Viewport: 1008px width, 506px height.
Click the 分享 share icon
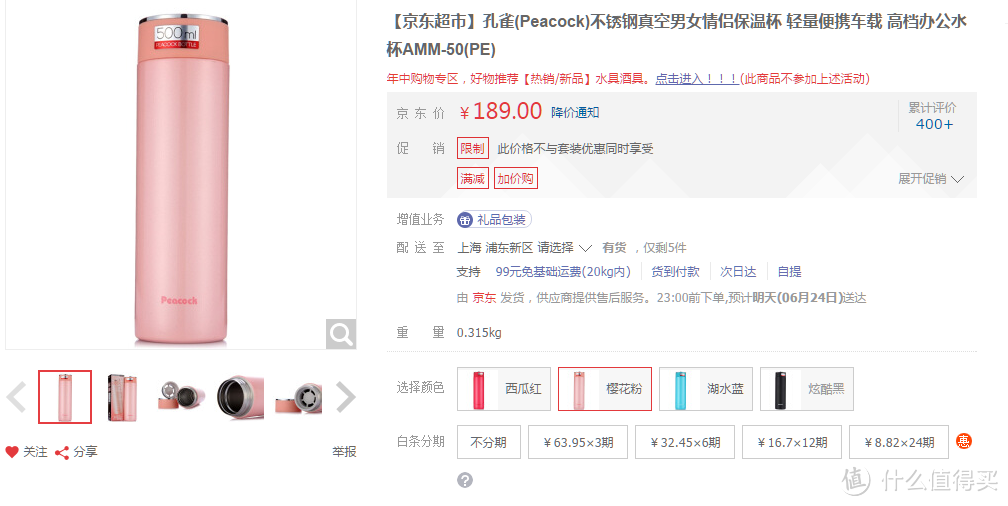click(62, 453)
